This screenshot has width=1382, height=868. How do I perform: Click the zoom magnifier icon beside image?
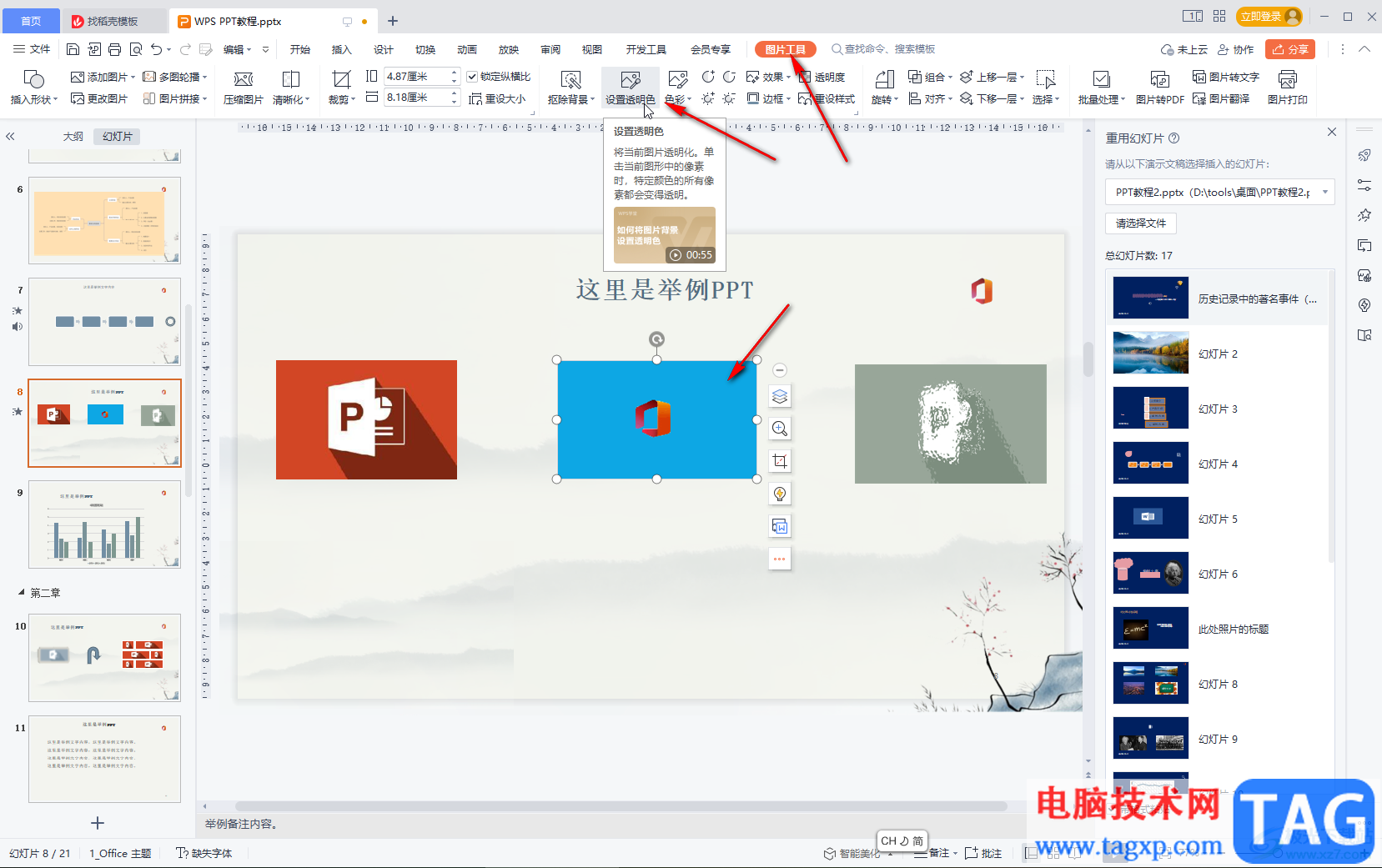coord(780,429)
